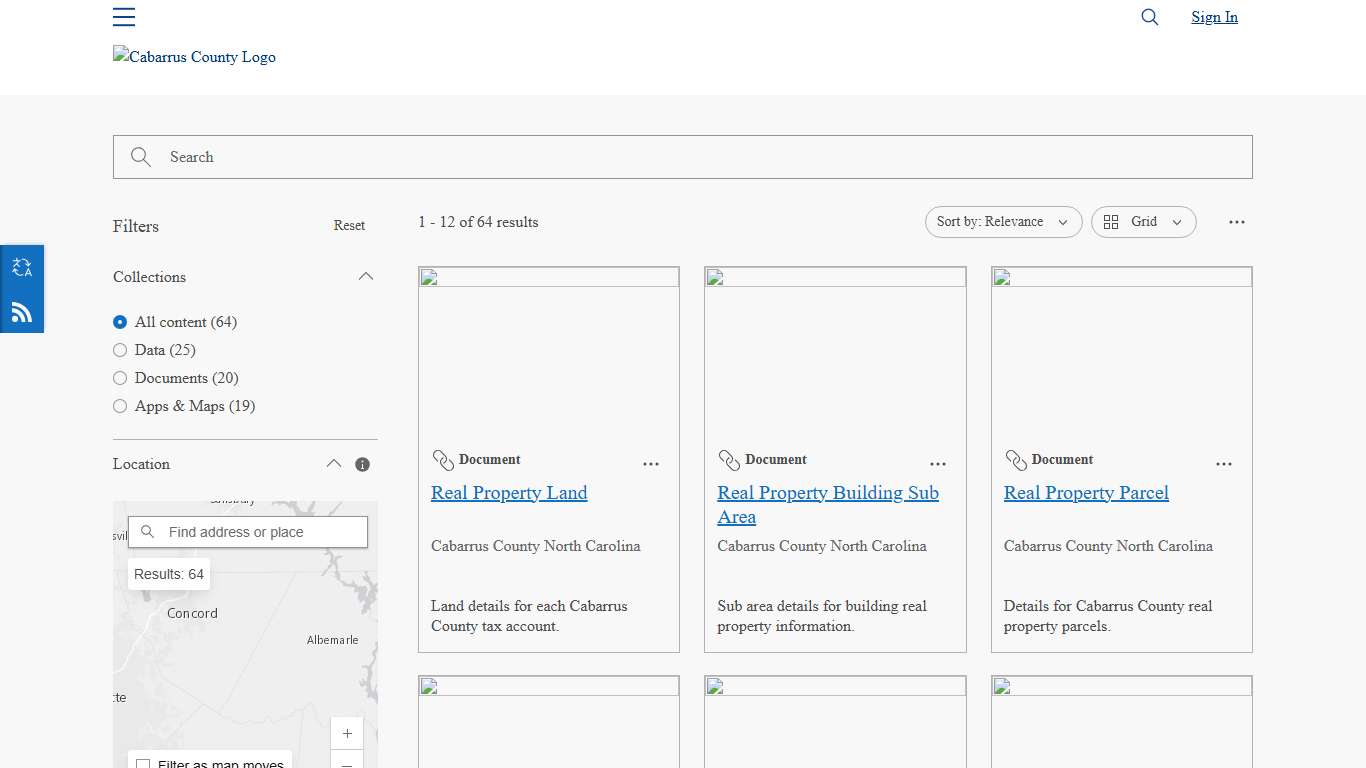The image size is (1366, 768).
Task: Open the translate language sidebar icon
Action: (22, 266)
